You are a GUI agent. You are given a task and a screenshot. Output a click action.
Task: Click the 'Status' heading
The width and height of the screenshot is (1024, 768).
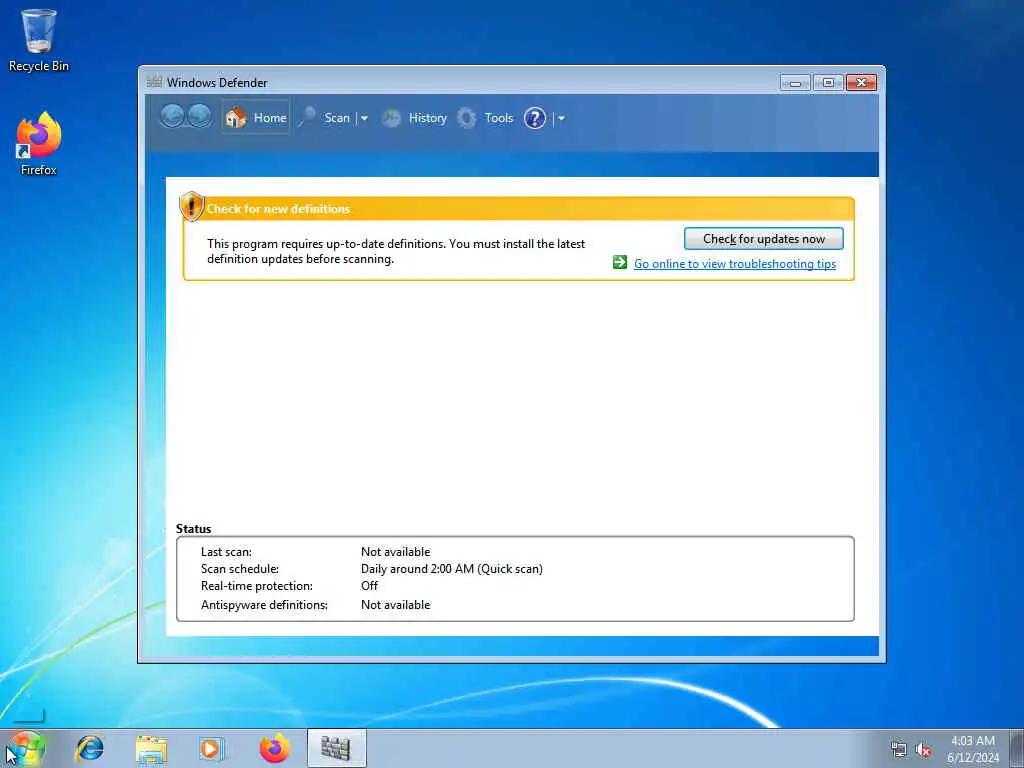193,528
